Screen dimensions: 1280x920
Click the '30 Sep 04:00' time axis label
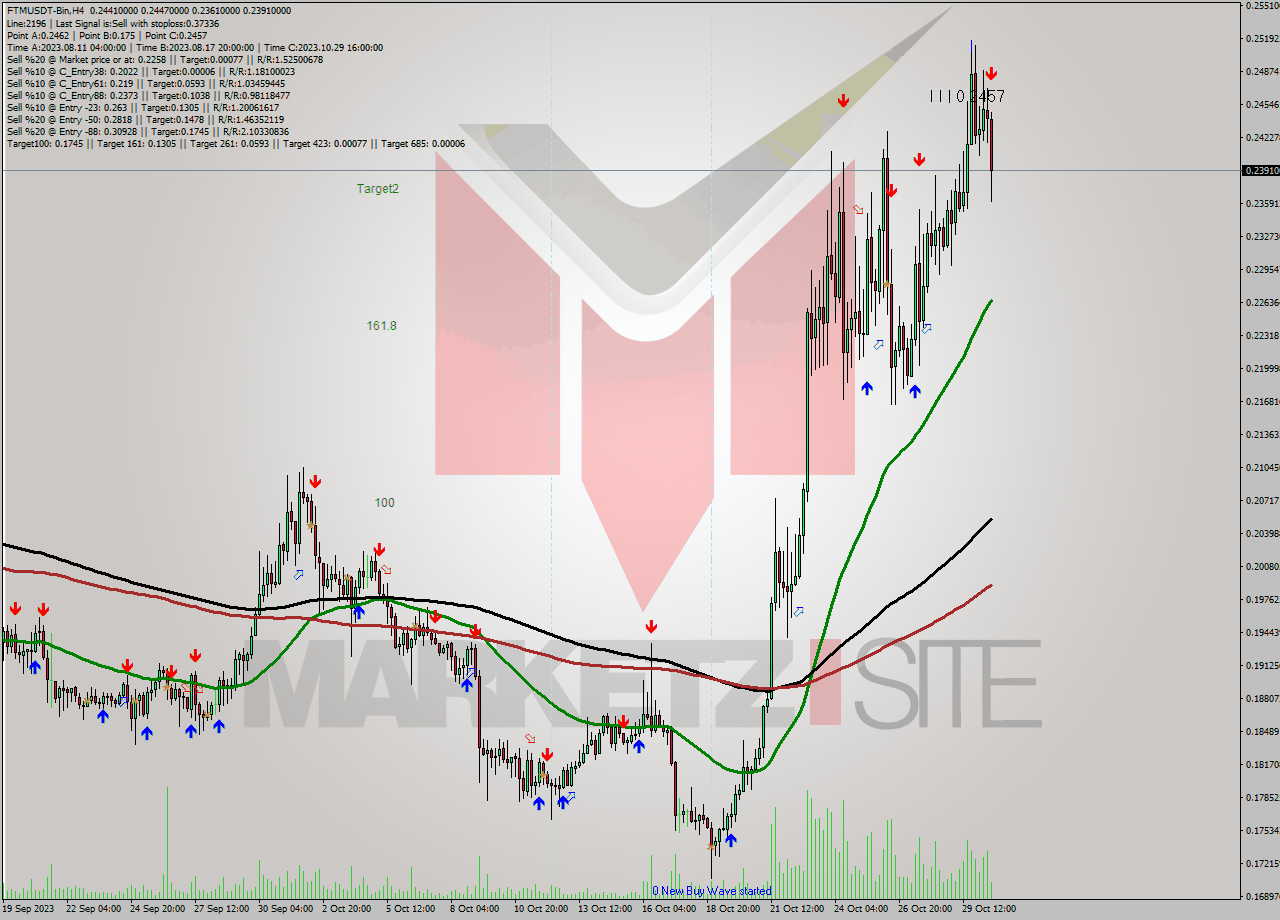[286, 909]
